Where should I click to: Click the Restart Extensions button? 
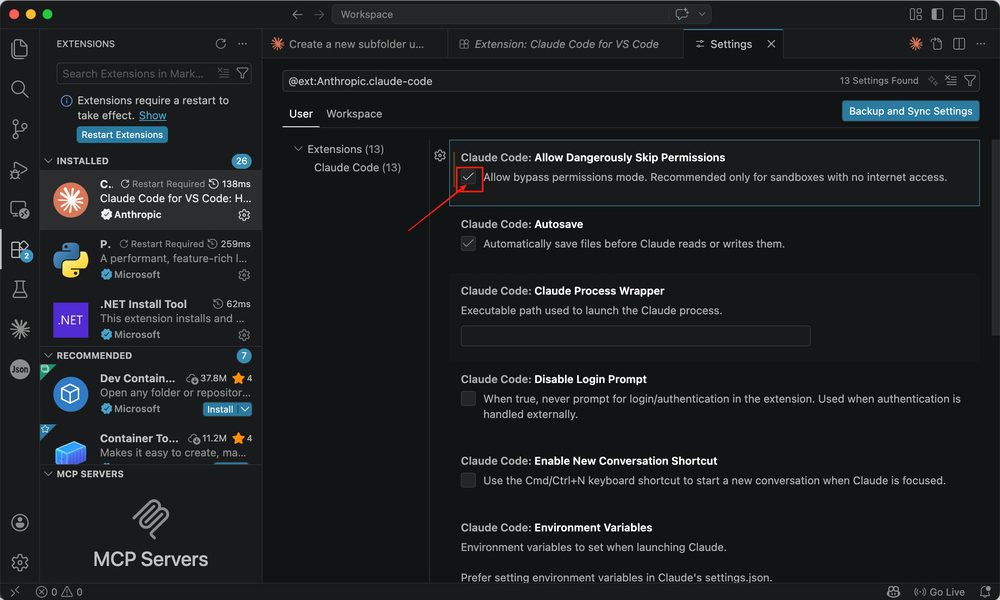click(x=122, y=135)
